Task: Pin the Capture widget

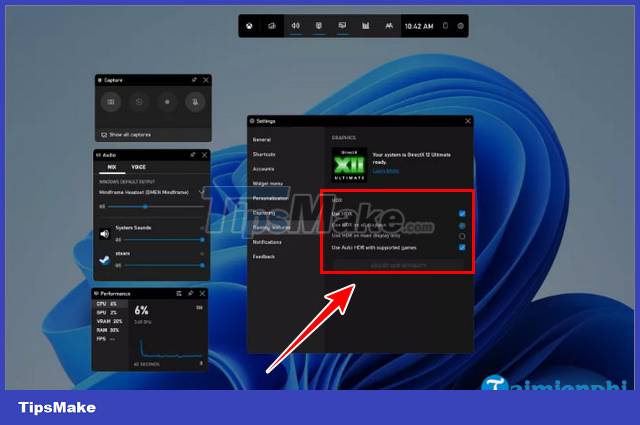Action: [x=194, y=80]
